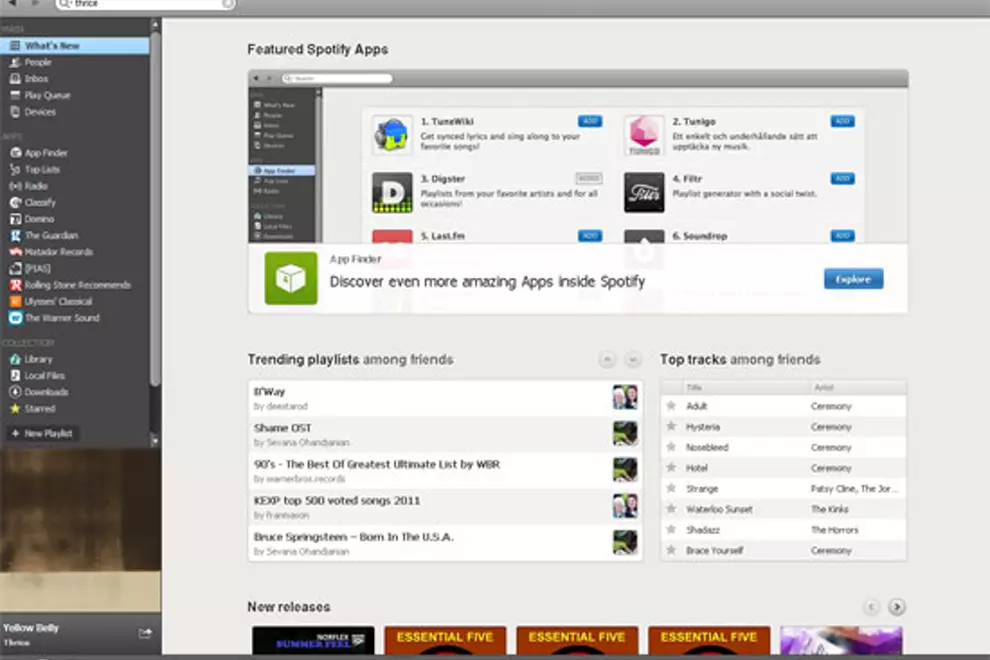Click the up arrow above Trending playlists
Screen dimensions: 990x660
click(607, 360)
